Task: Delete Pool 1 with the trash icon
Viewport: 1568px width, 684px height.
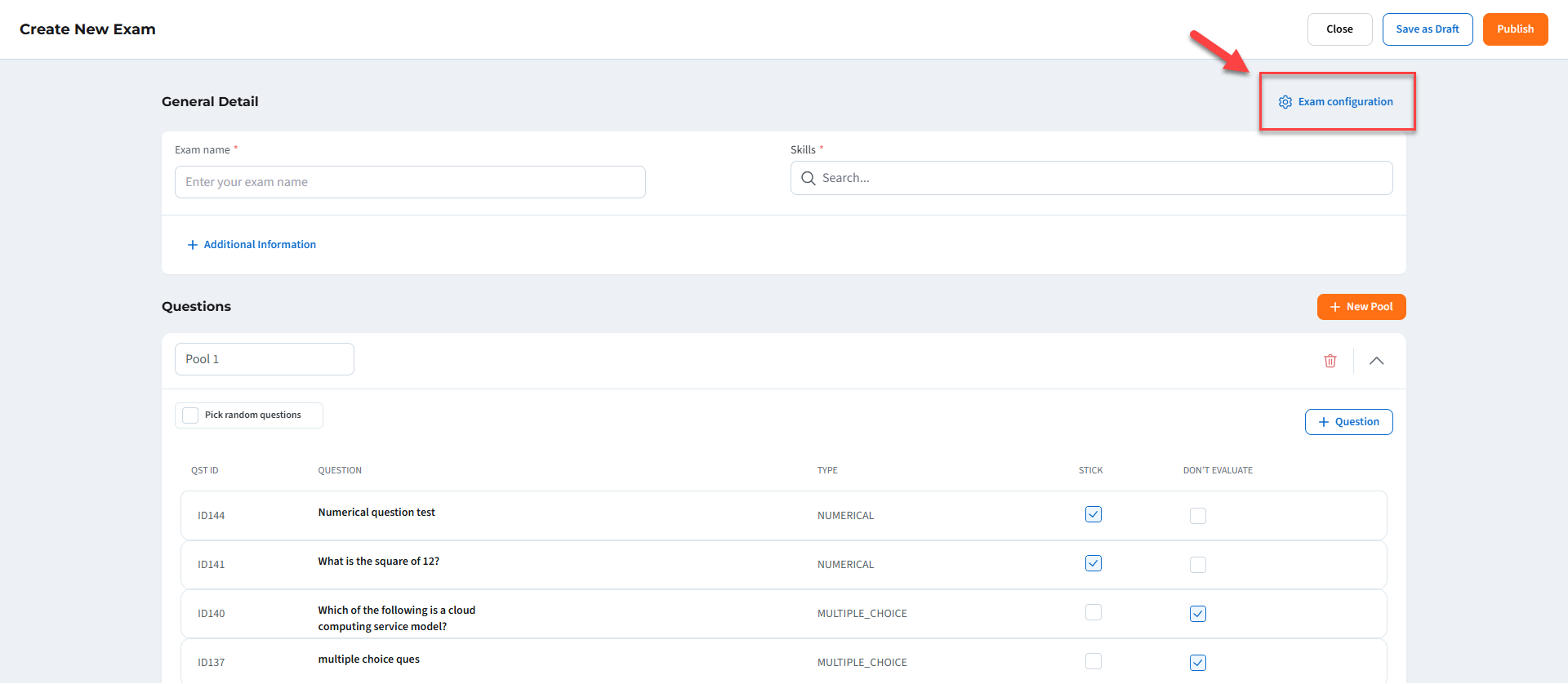Action: (x=1330, y=361)
